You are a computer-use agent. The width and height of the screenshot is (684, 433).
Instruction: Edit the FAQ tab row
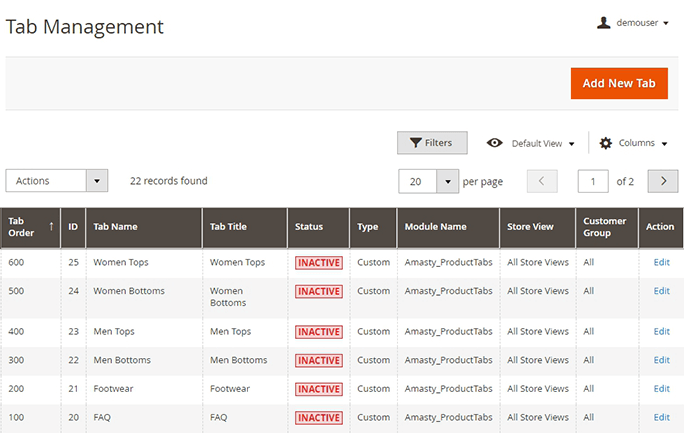[661, 417]
